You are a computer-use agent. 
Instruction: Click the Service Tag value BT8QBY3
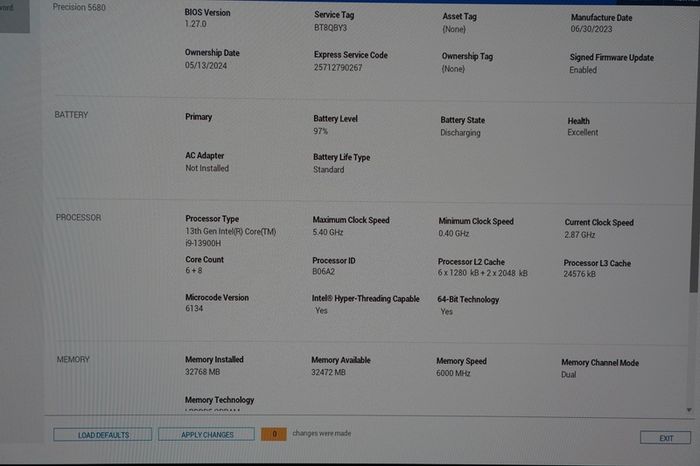point(330,28)
